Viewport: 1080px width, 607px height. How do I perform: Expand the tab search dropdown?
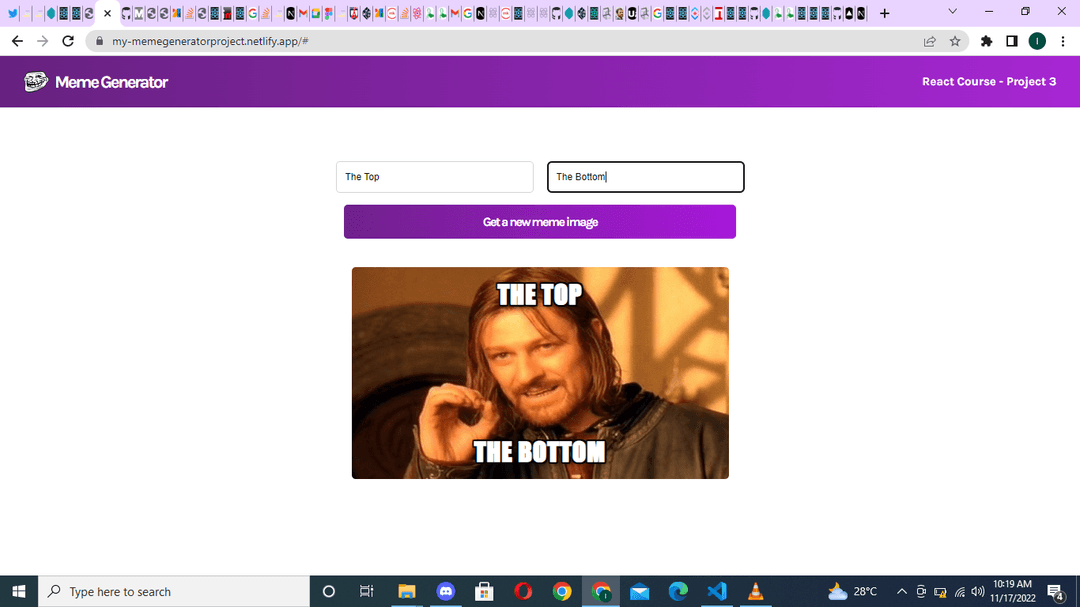coord(953,12)
